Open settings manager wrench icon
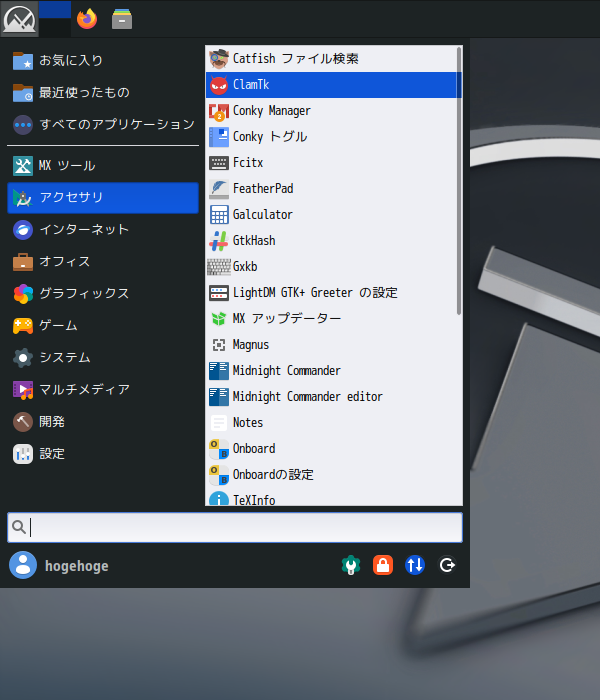 [351, 565]
